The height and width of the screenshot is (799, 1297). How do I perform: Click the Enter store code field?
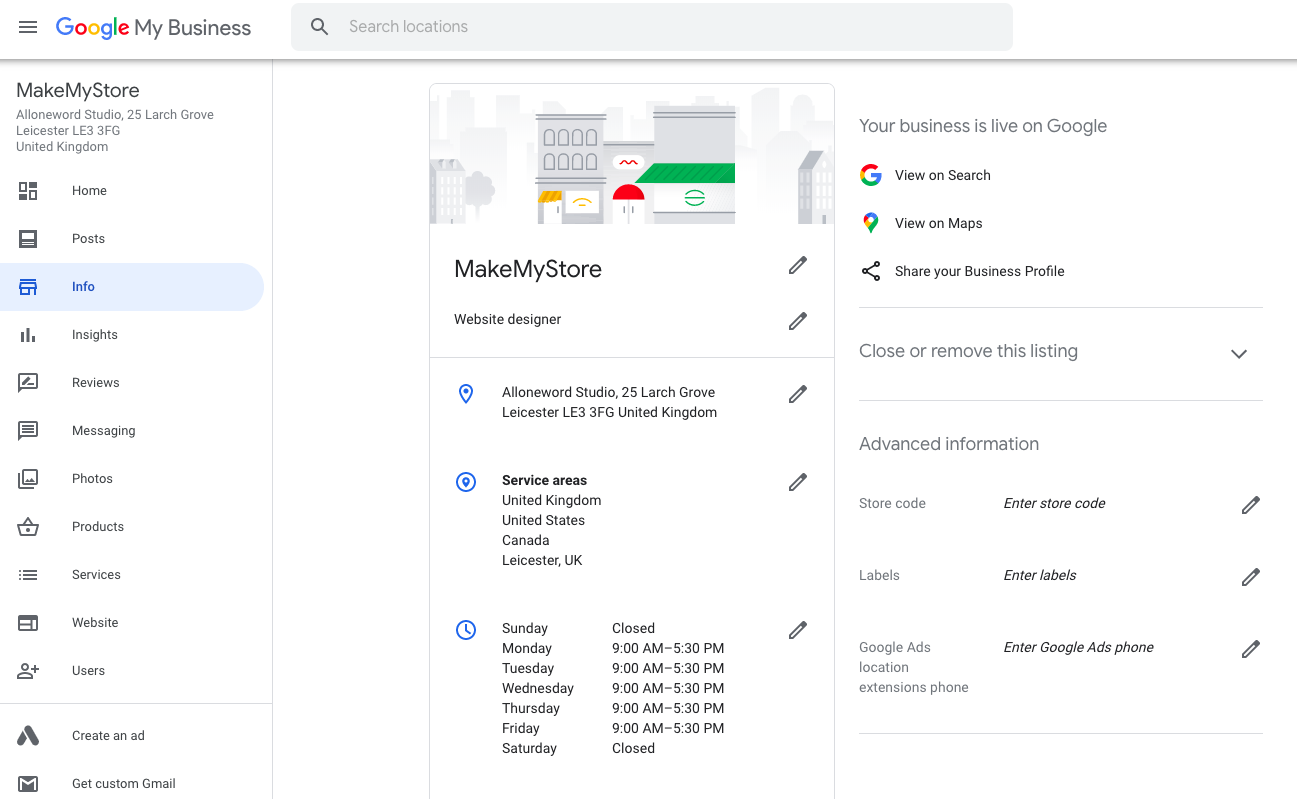click(1053, 503)
